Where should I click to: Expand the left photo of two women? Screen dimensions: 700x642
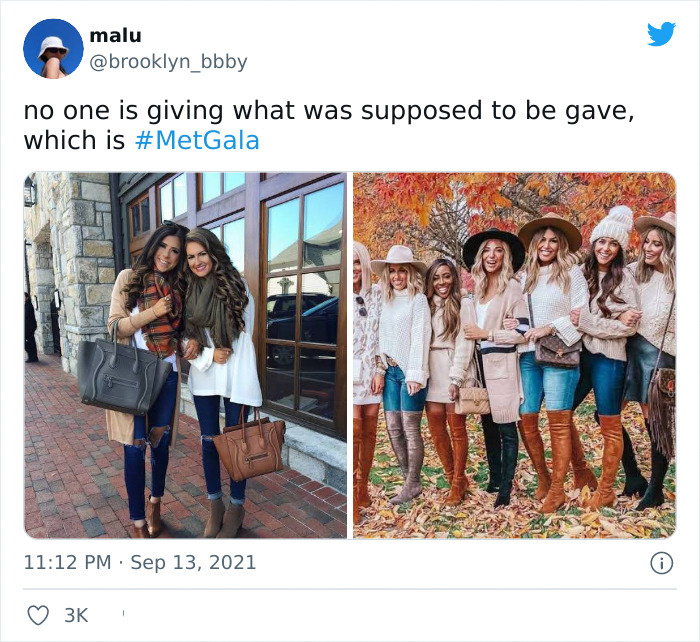tap(185, 355)
